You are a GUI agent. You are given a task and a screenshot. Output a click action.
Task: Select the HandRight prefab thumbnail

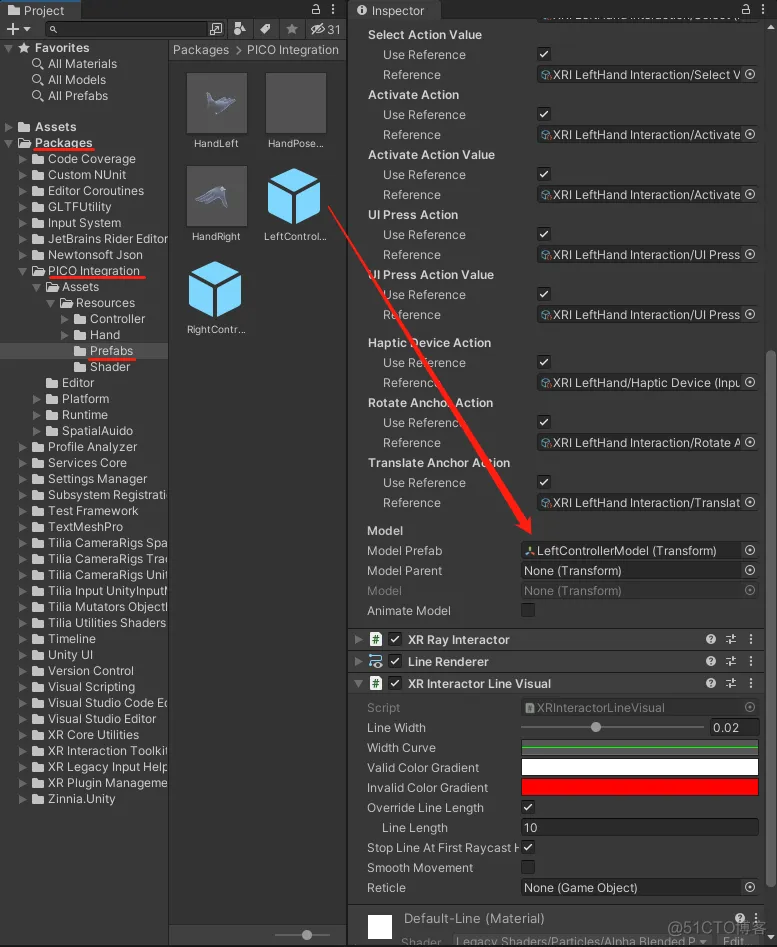(x=216, y=196)
